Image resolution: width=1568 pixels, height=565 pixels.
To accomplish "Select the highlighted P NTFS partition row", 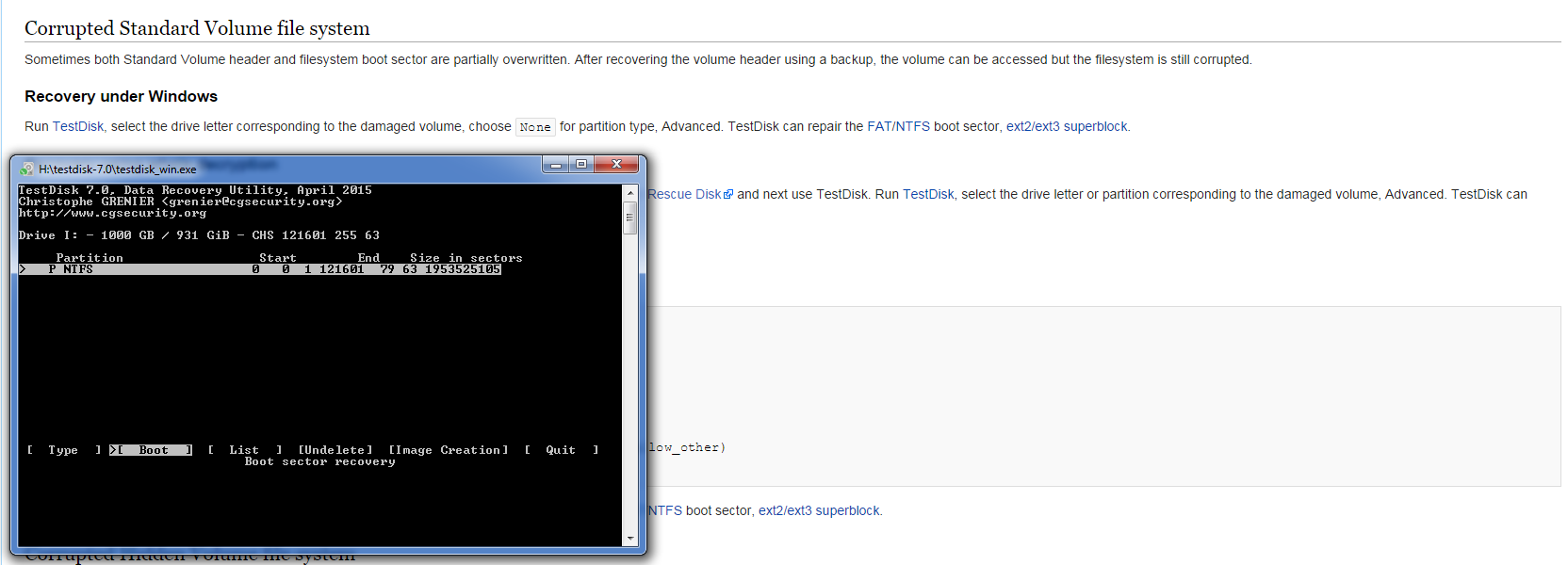I will click(260, 269).
